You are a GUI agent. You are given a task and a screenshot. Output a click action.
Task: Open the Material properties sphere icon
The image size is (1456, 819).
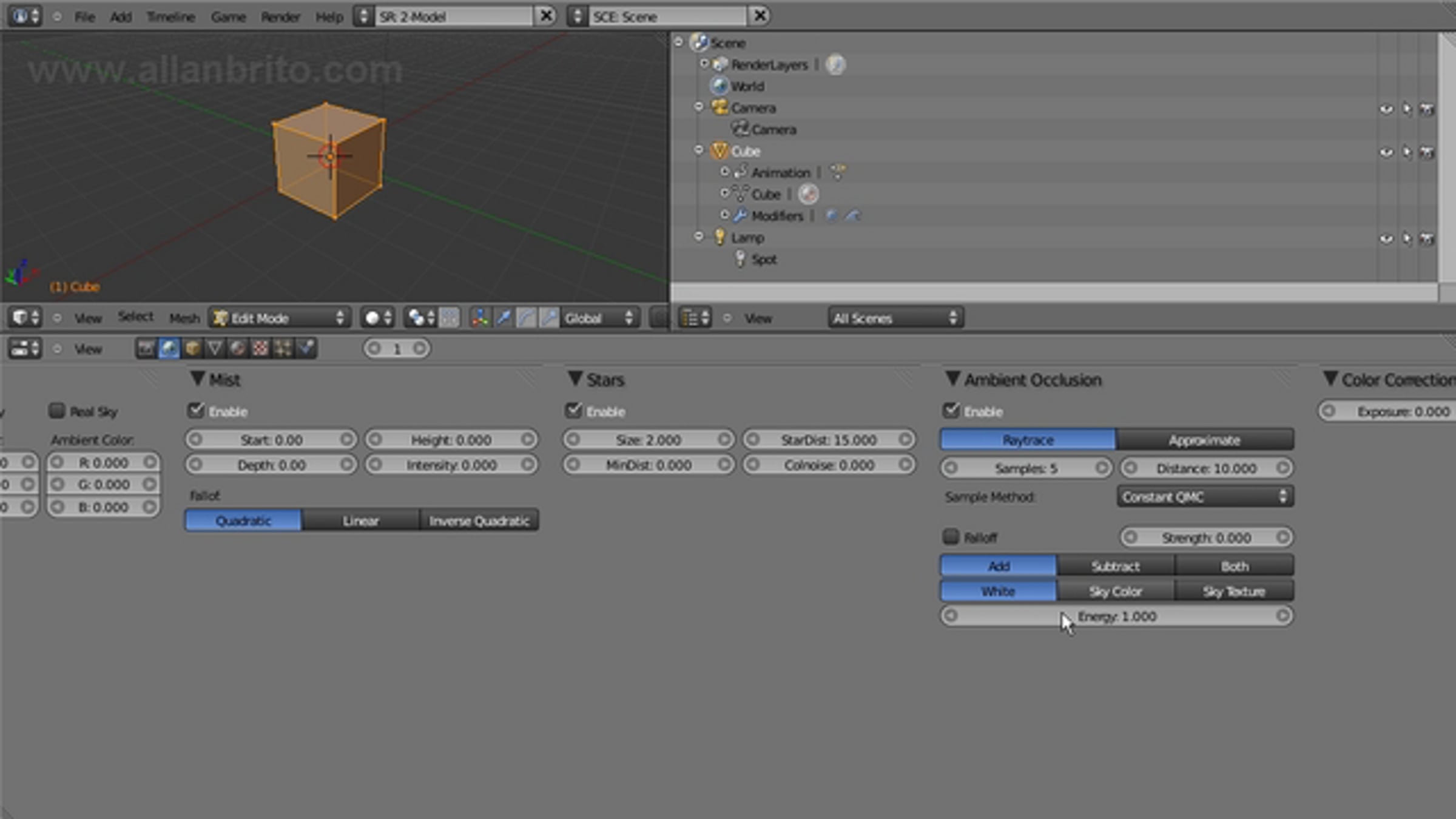pyautogui.click(x=237, y=349)
